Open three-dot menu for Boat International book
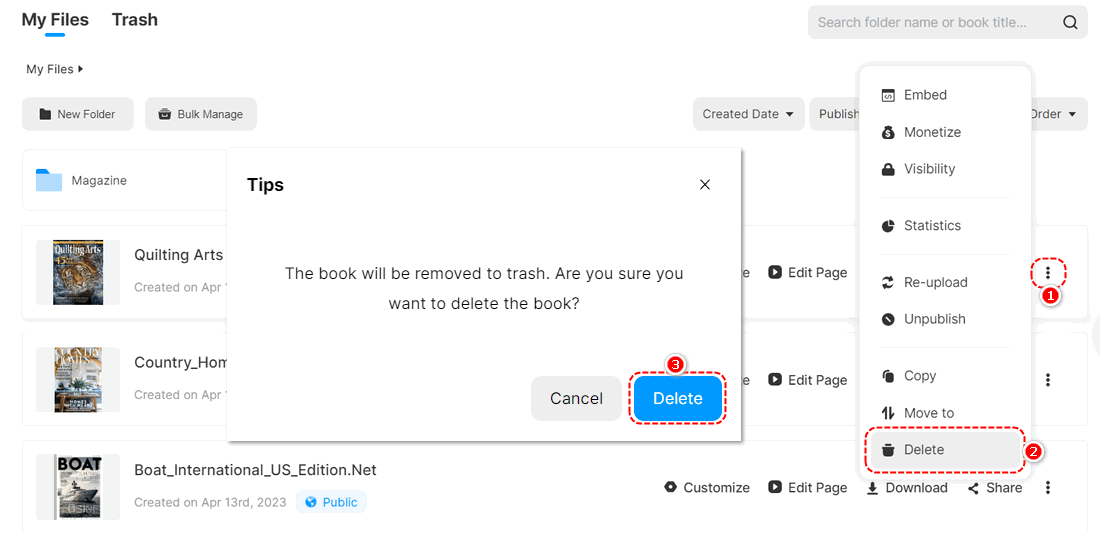 1048,488
